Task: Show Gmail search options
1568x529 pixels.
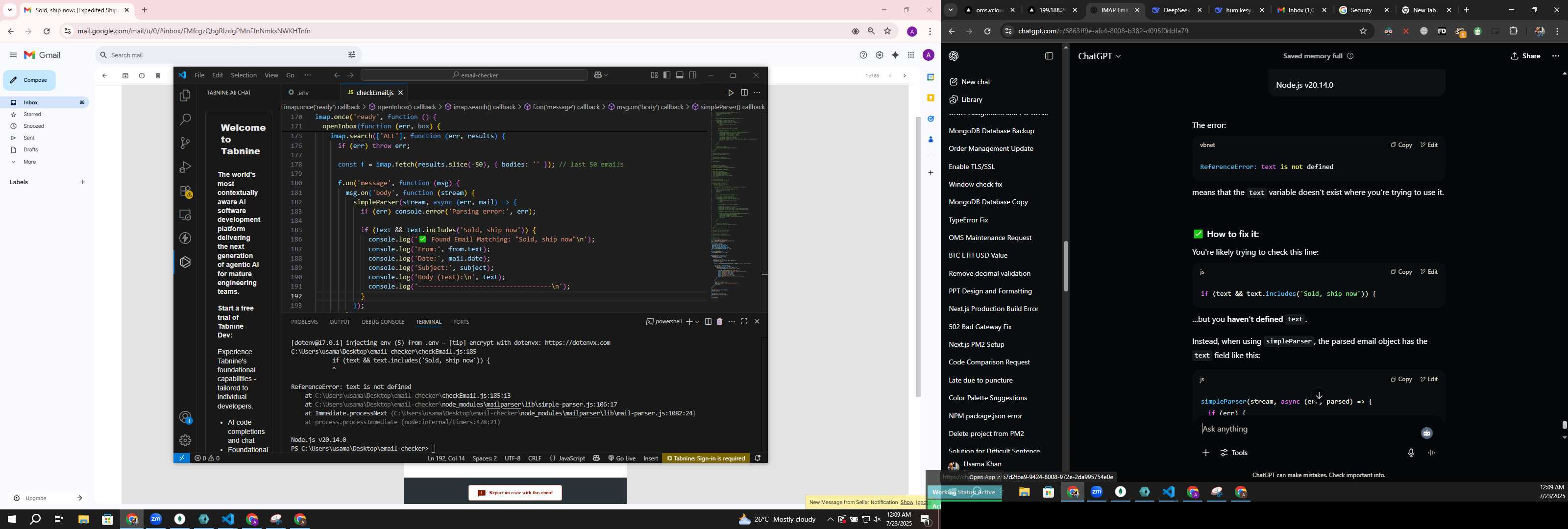Action: click(352, 55)
